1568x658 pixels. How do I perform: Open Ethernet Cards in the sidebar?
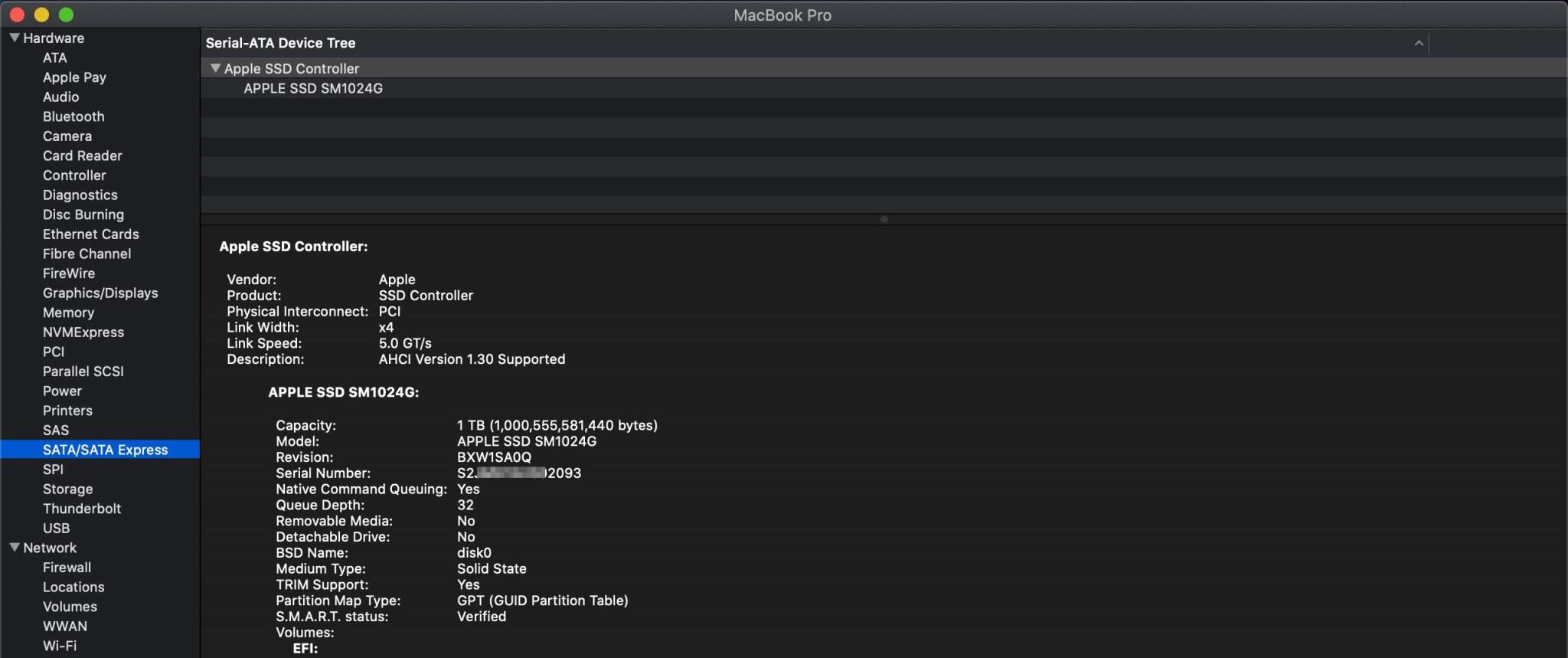click(90, 234)
